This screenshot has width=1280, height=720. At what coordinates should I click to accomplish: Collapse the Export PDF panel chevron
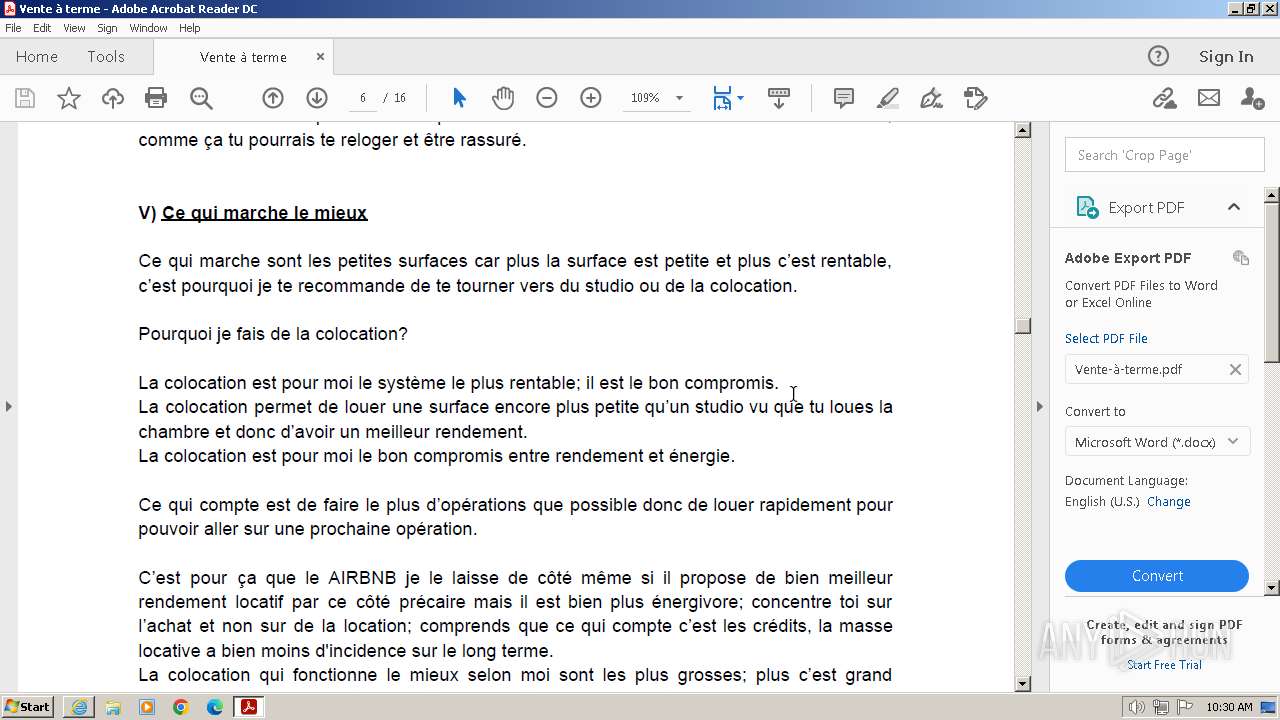coord(1234,207)
